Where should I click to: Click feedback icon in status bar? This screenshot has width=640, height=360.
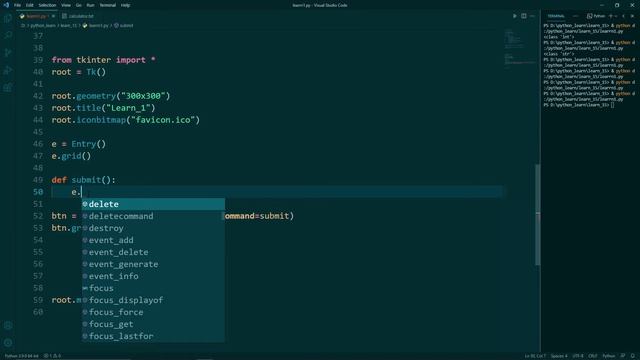coord(623,356)
